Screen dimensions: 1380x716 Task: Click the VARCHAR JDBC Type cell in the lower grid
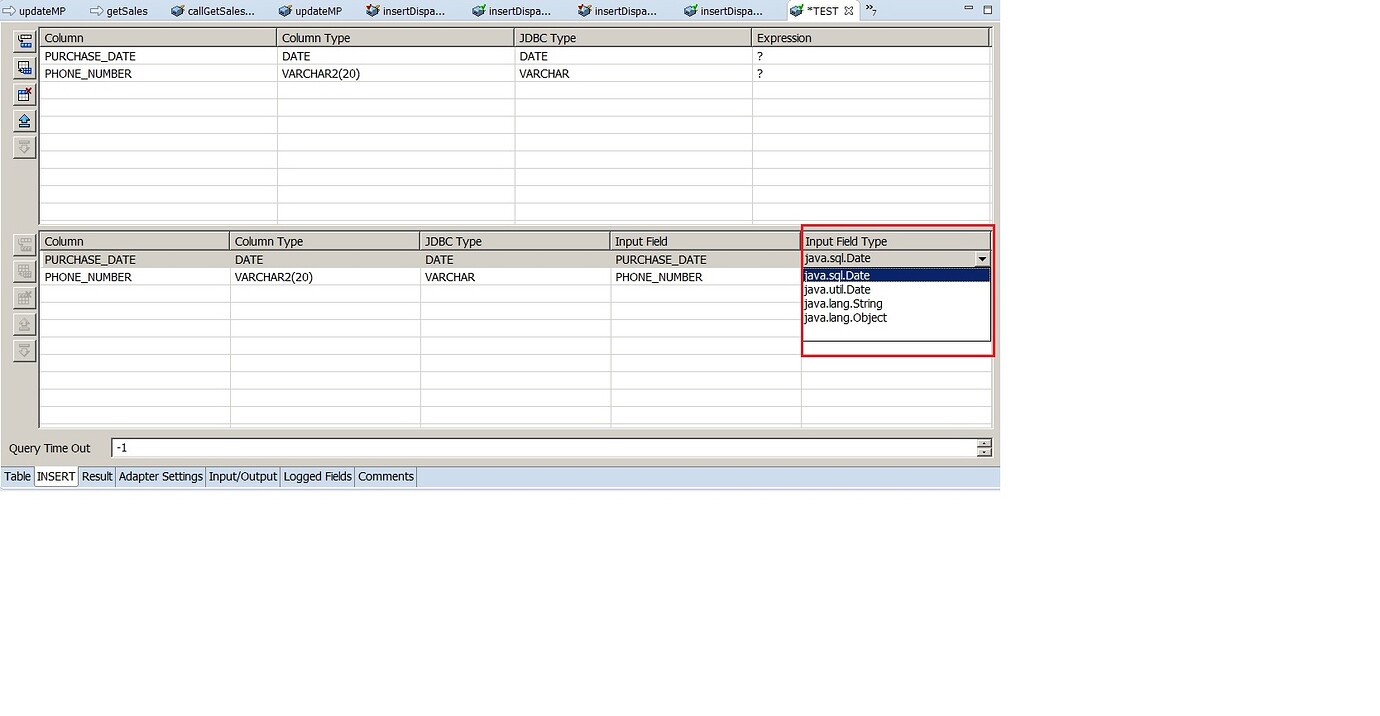click(x=515, y=277)
